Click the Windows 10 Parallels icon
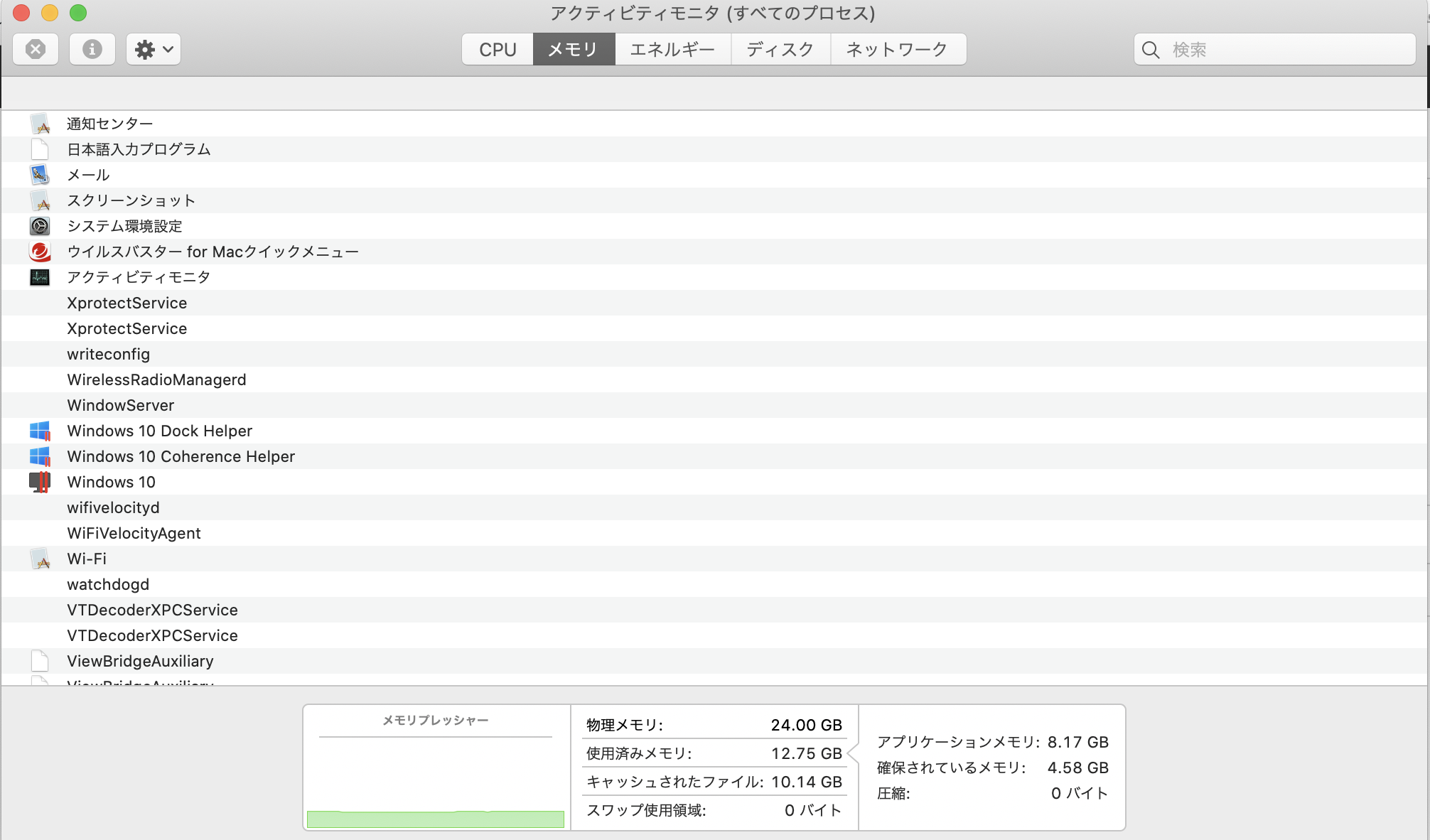Image resolution: width=1430 pixels, height=840 pixels. (x=40, y=482)
